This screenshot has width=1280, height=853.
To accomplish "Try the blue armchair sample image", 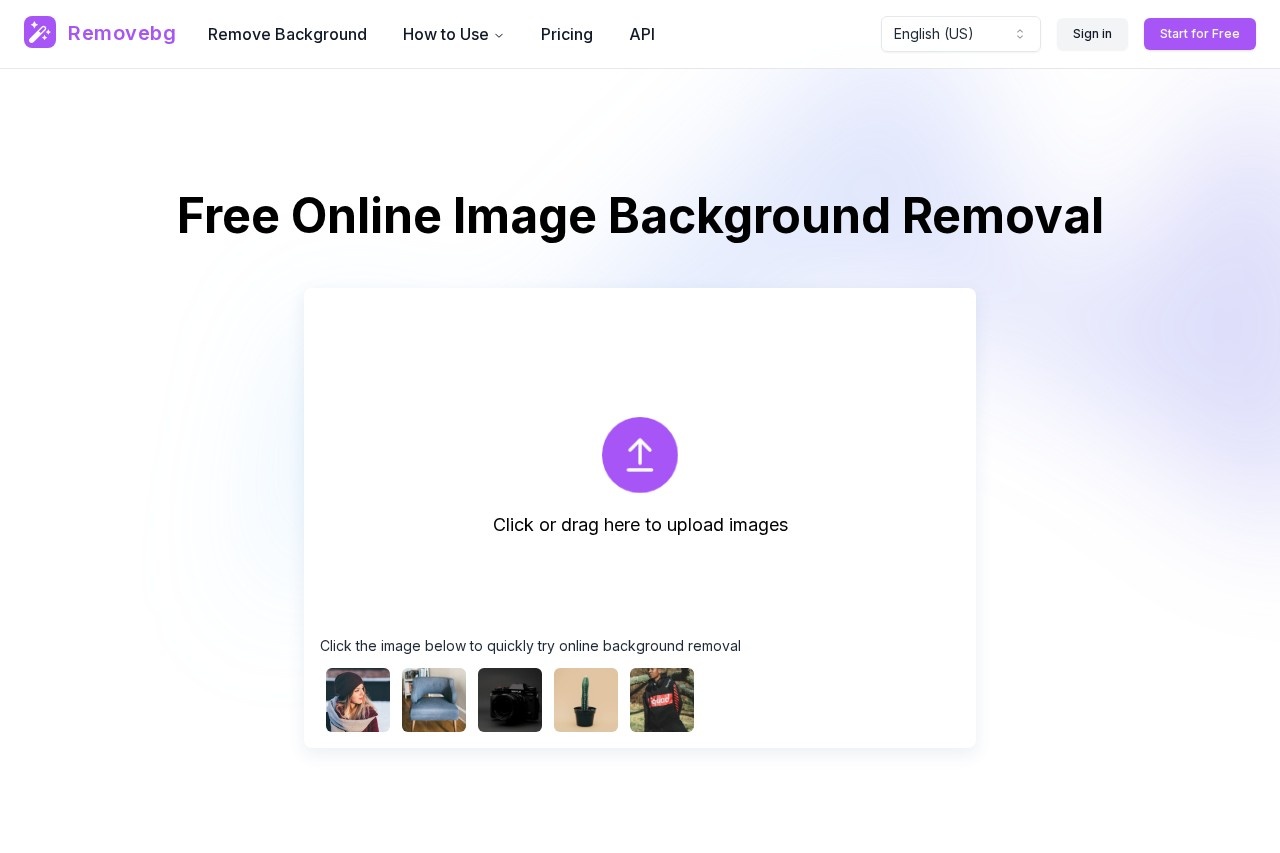I will click(x=434, y=700).
